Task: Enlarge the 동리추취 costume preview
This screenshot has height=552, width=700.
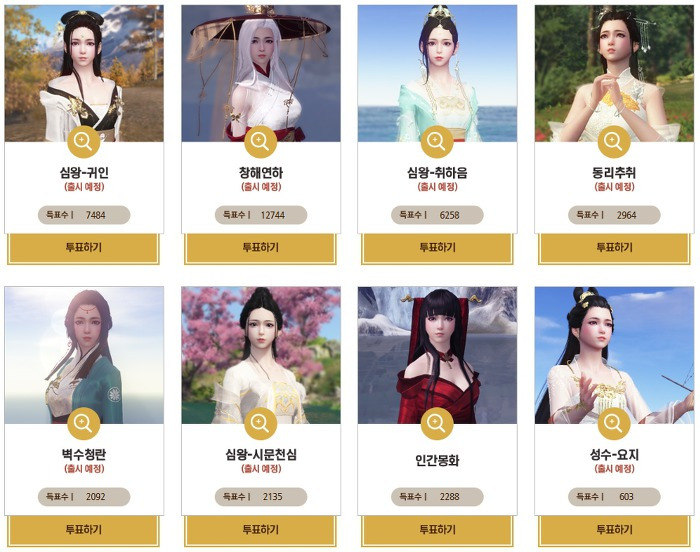Action: coord(614,142)
